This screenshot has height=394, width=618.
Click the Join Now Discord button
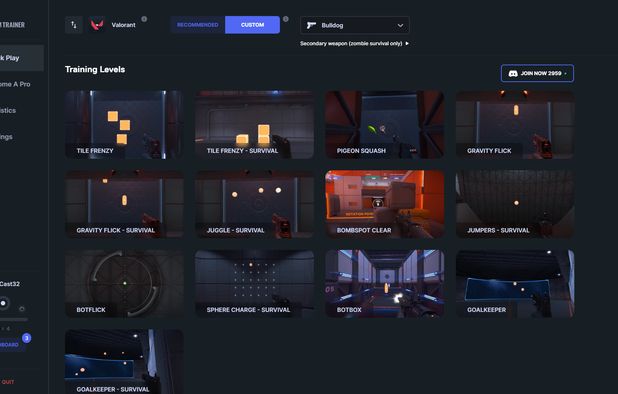coord(537,73)
